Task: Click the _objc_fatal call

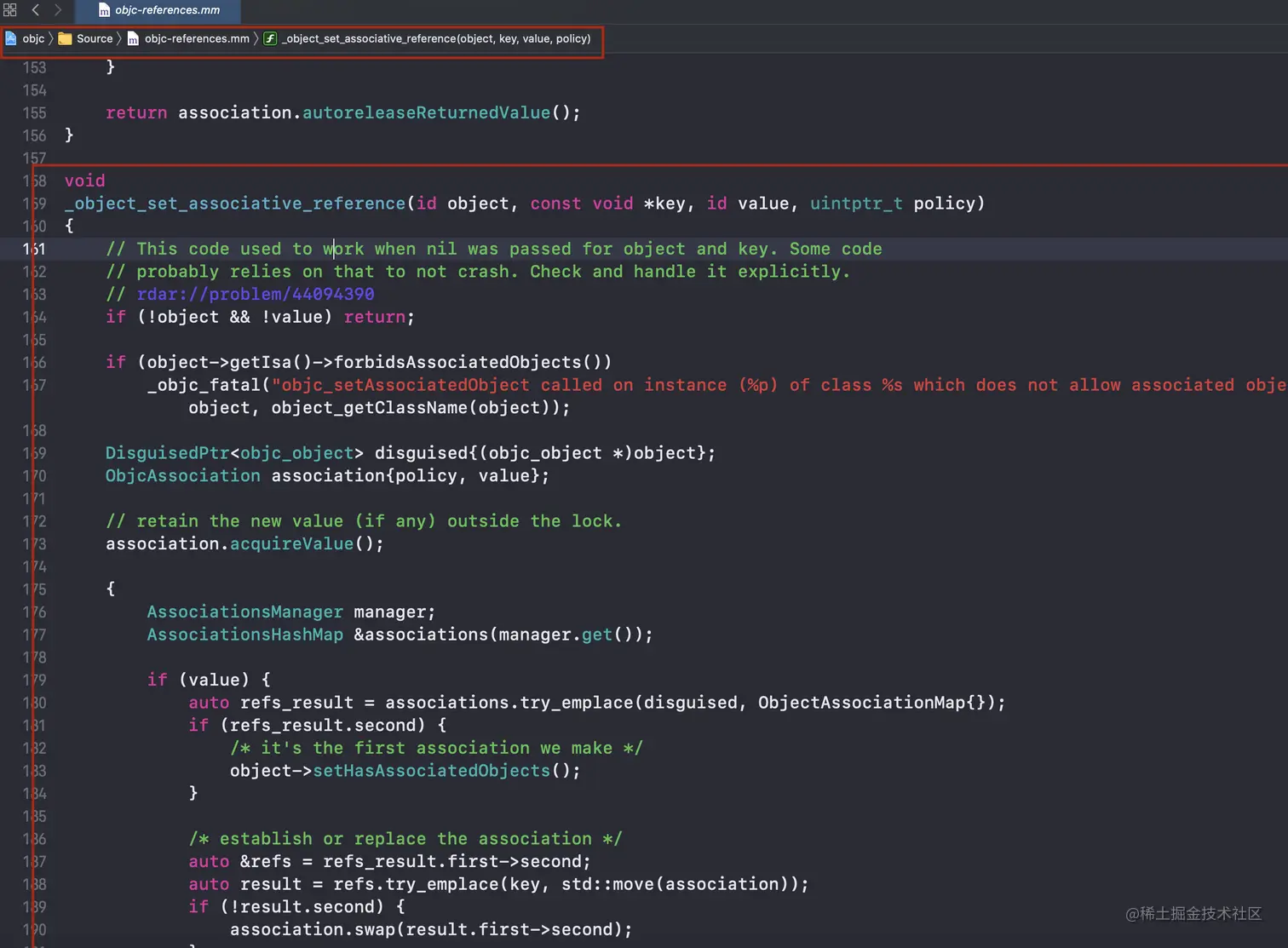Action: [x=204, y=385]
